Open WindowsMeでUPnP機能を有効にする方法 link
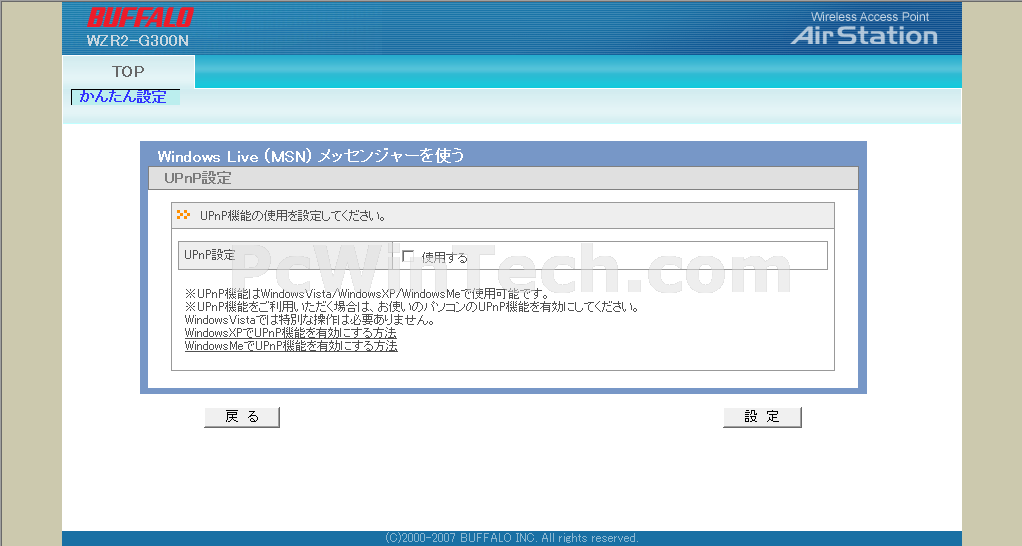 click(x=291, y=346)
